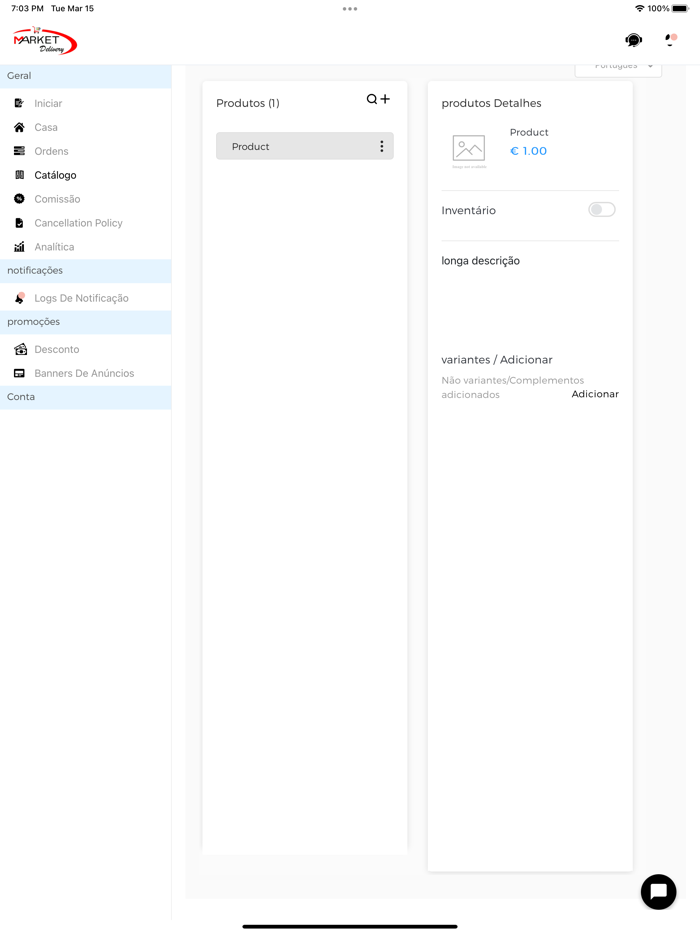Go to Ordens in the sidebar
This screenshot has width=700, height=934.
(51, 151)
